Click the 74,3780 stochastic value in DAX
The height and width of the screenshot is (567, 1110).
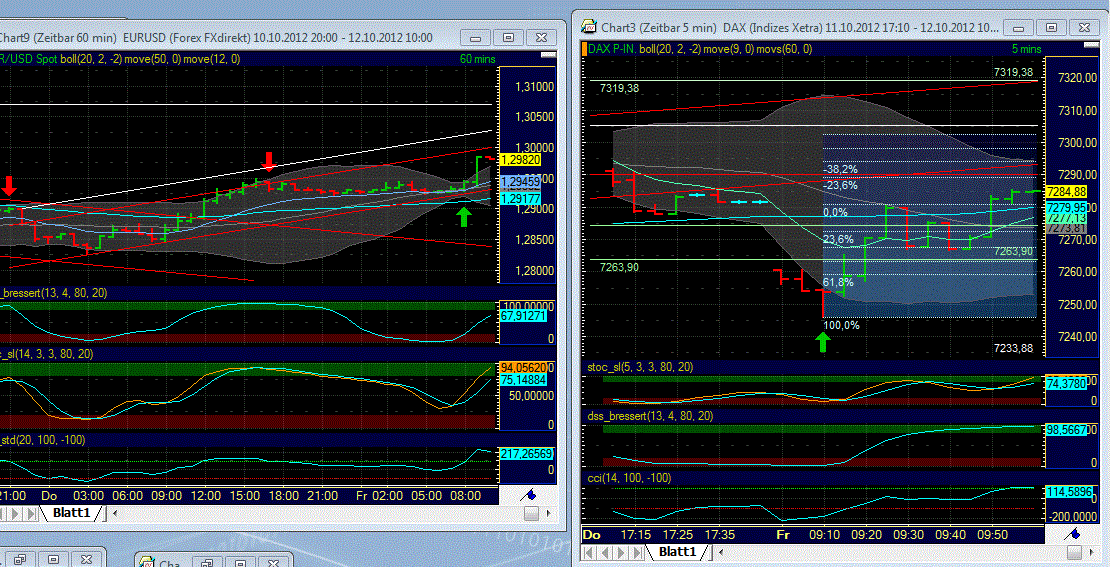tap(1065, 383)
